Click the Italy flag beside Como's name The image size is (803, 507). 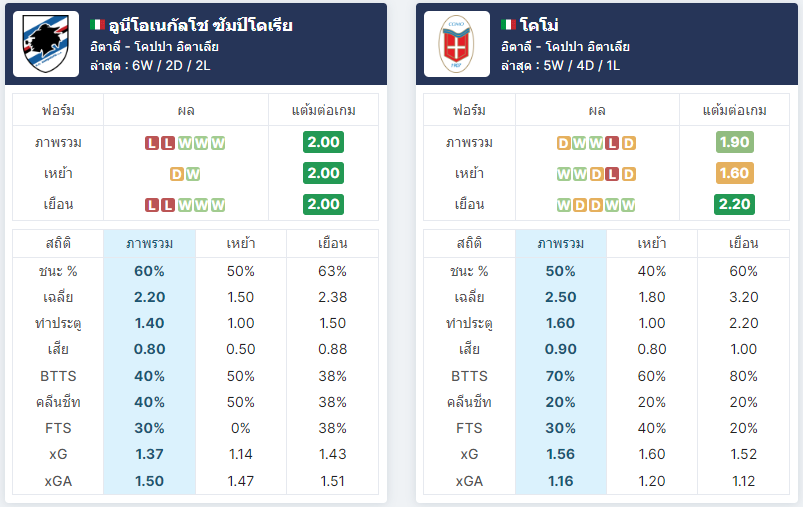point(509,25)
